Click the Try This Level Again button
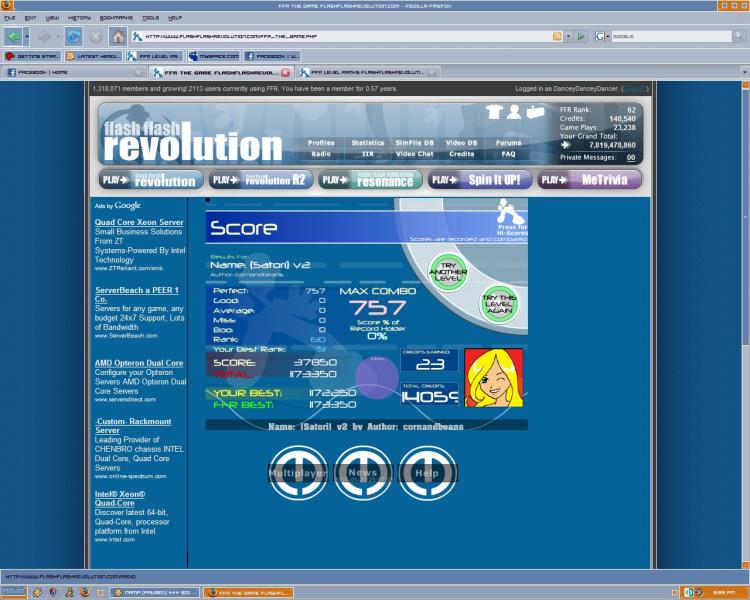Image resolution: width=750 pixels, height=600 pixels. pos(499,304)
